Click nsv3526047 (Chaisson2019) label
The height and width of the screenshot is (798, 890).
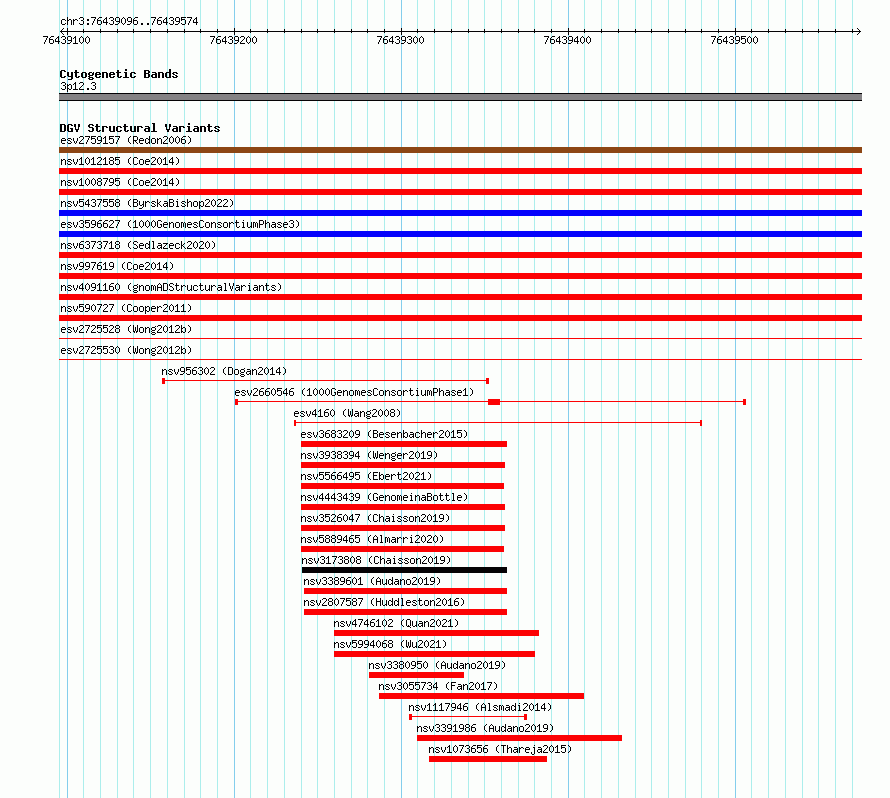pyautogui.click(x=375, y=518)
